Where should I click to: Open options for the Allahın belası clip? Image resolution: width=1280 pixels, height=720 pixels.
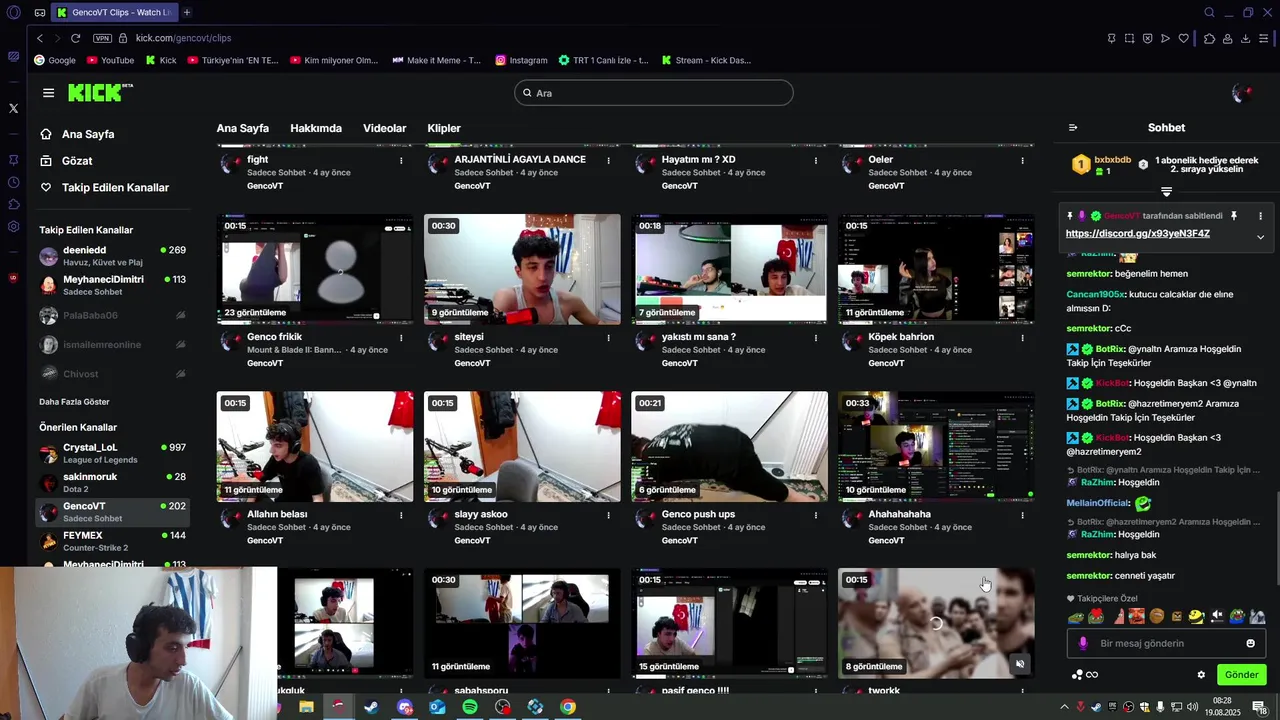401,515
